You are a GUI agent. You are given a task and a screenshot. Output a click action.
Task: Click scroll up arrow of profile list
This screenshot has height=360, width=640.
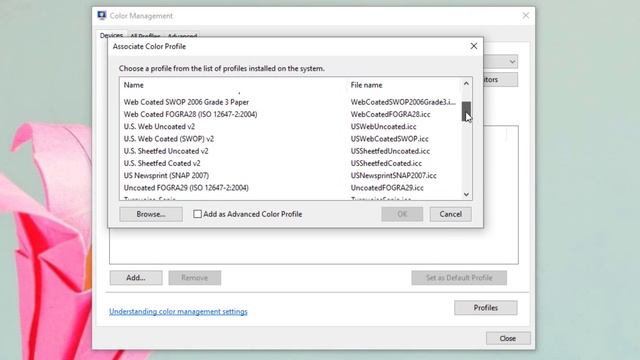(466, 84)
